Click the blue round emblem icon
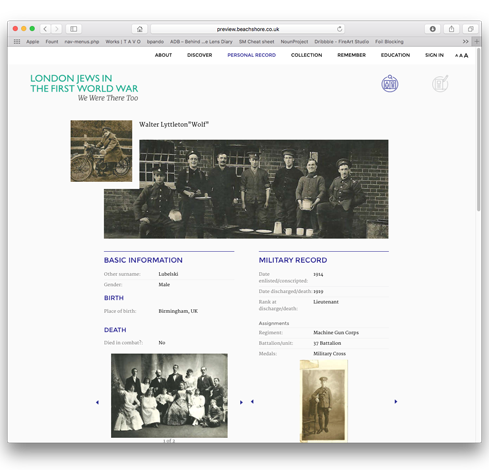The image size is (489, 470). click(390, 83)
